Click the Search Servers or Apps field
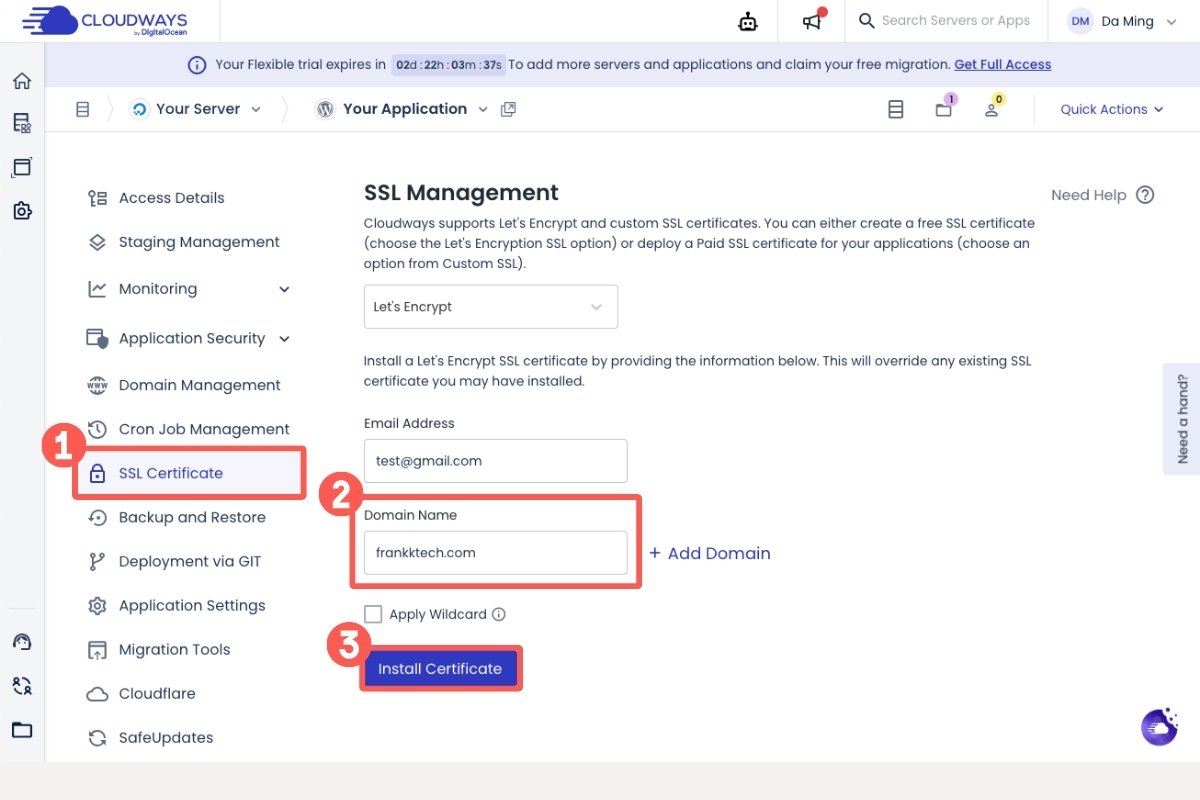 tap(955, 21)
